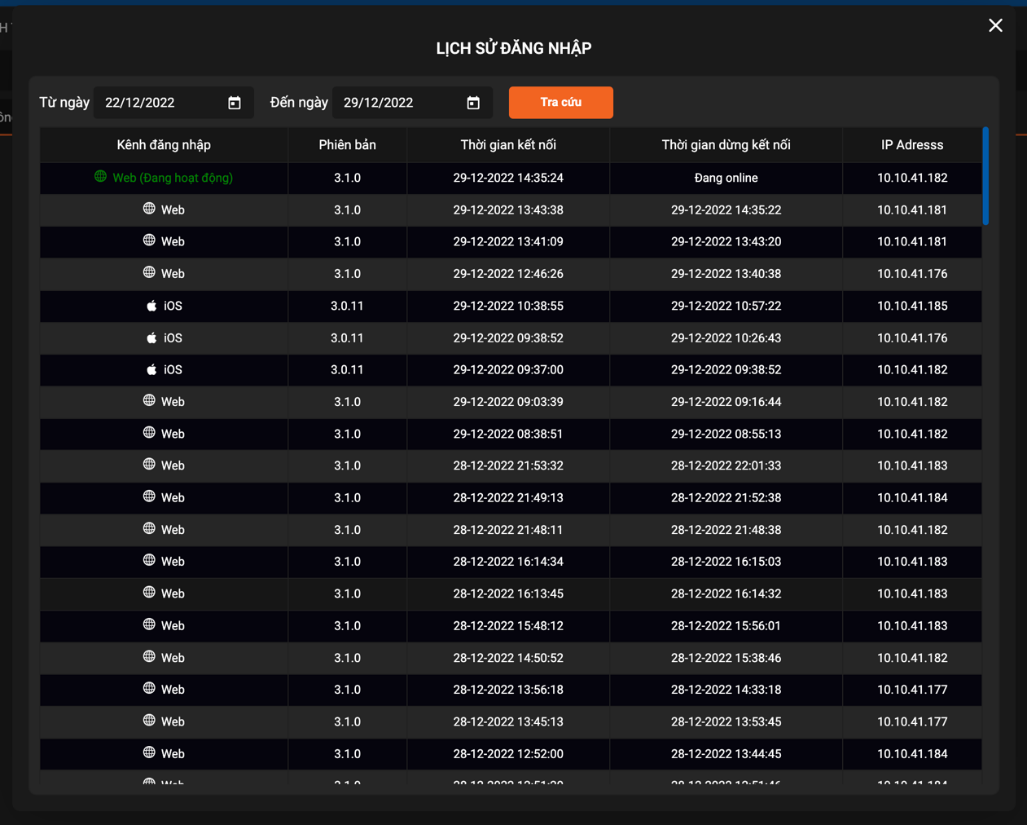Click the Thời gian dừng kết nối header
Viewport: 1027px width, 825px height.
point(726,145)
